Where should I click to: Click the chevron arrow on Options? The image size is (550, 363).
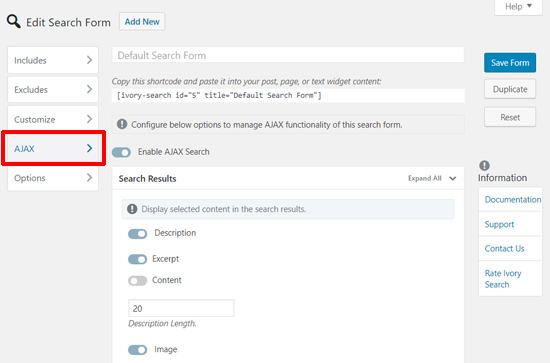tap(89, 178)
